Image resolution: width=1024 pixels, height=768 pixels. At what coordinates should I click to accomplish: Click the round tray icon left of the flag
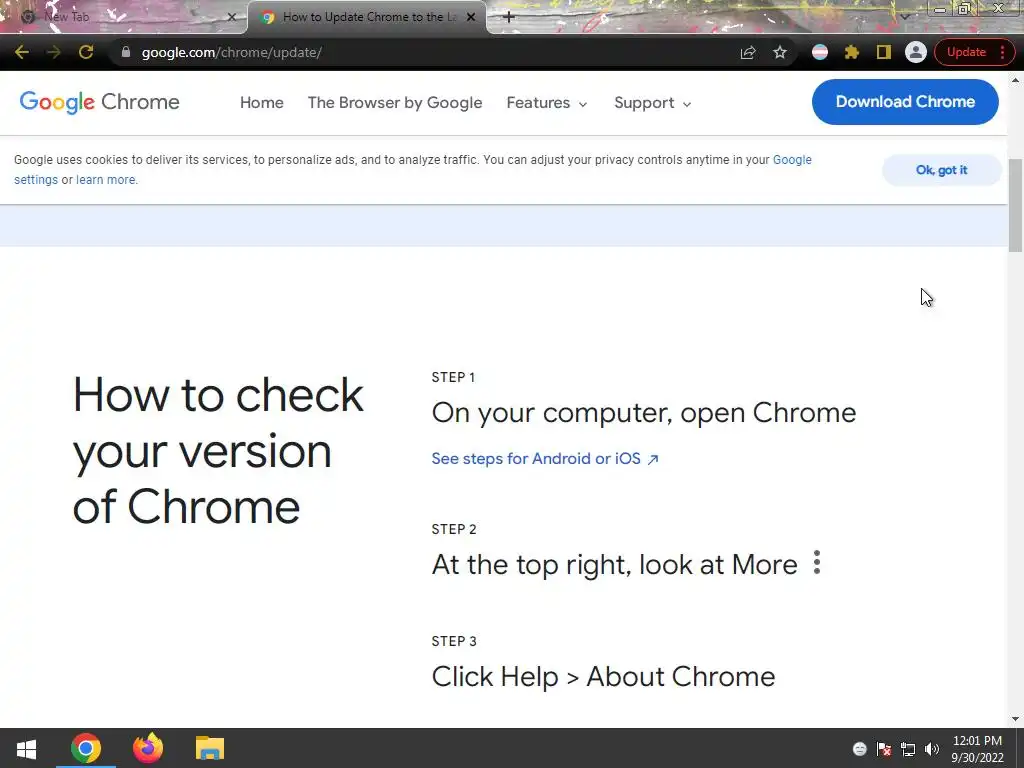[859, 749]
